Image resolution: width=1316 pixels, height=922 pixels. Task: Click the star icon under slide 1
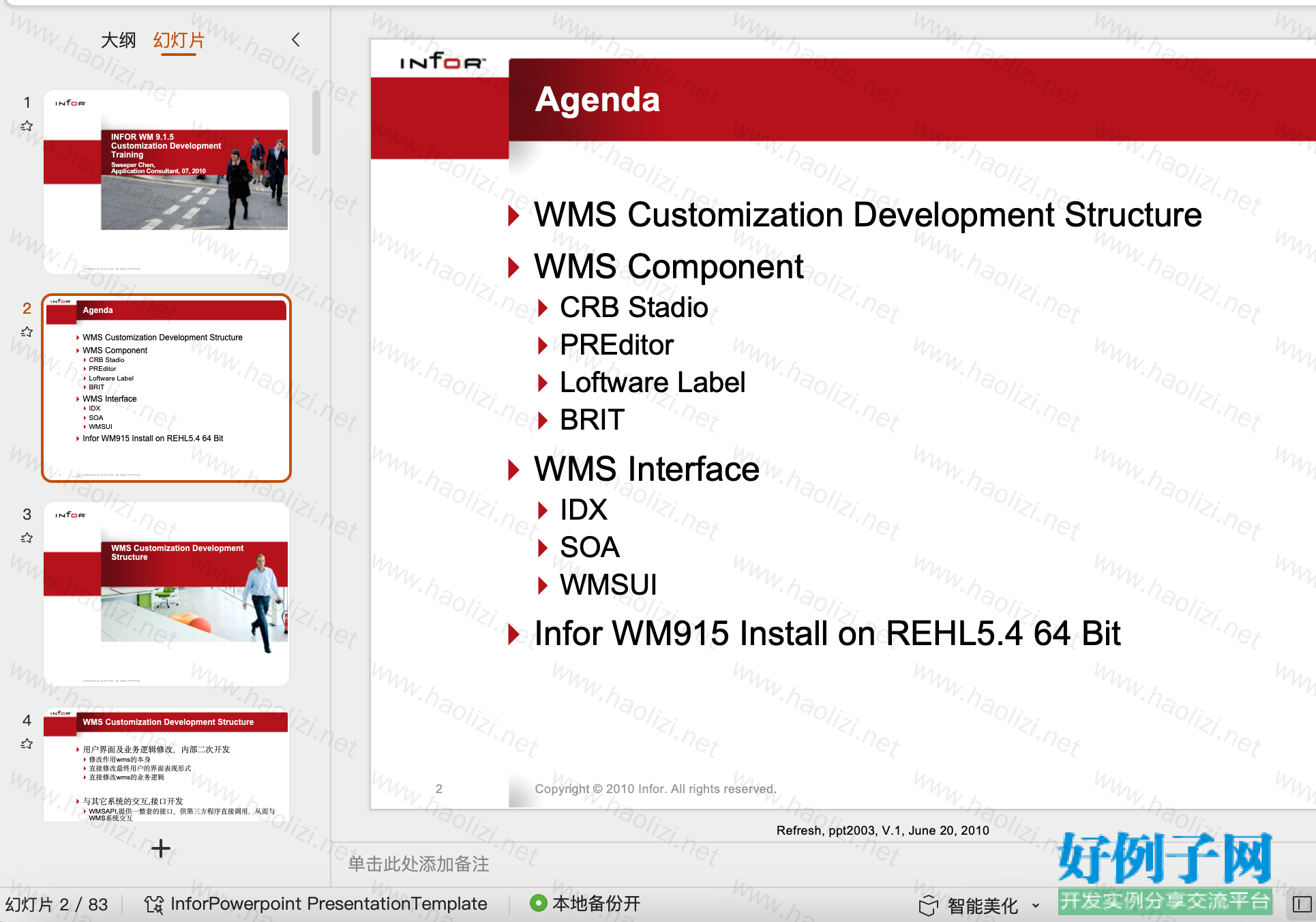click(27, 126)
